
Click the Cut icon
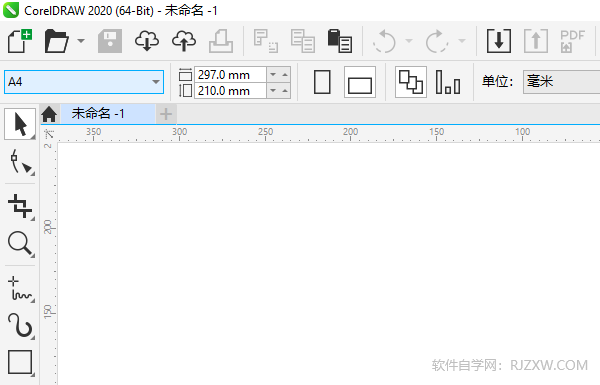point(266,41)
